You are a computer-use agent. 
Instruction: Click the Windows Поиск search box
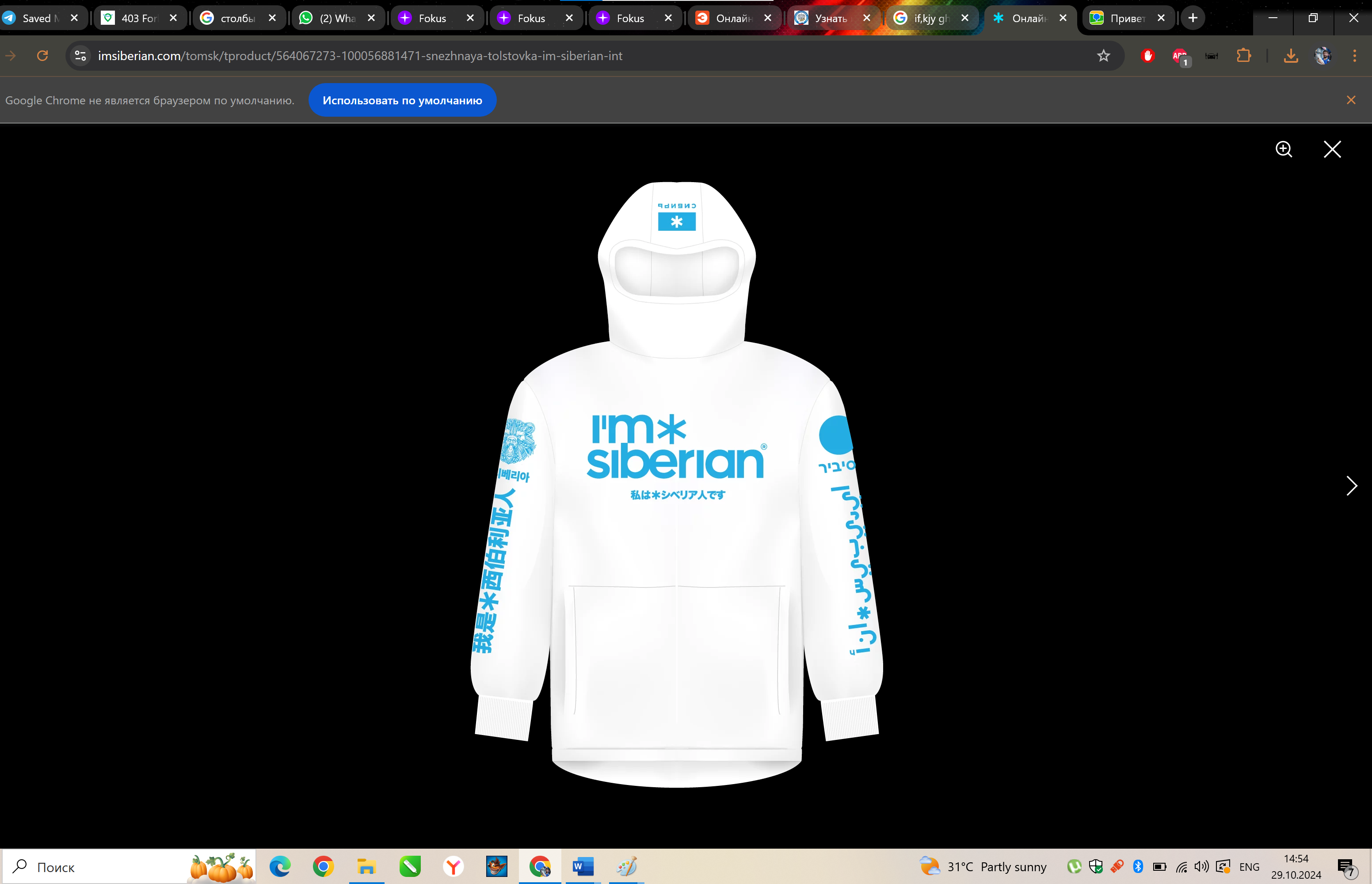(129, 867)
